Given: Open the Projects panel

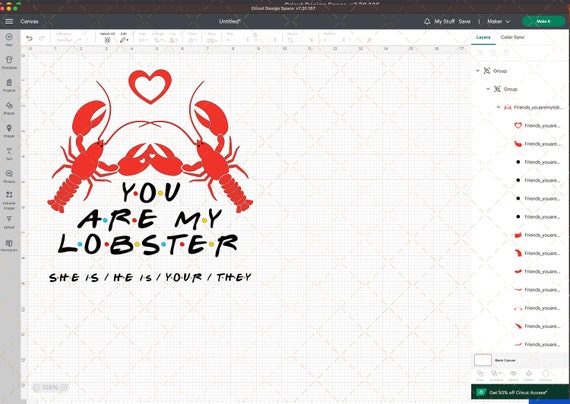Looking at the screenshot, I should 9,85.
